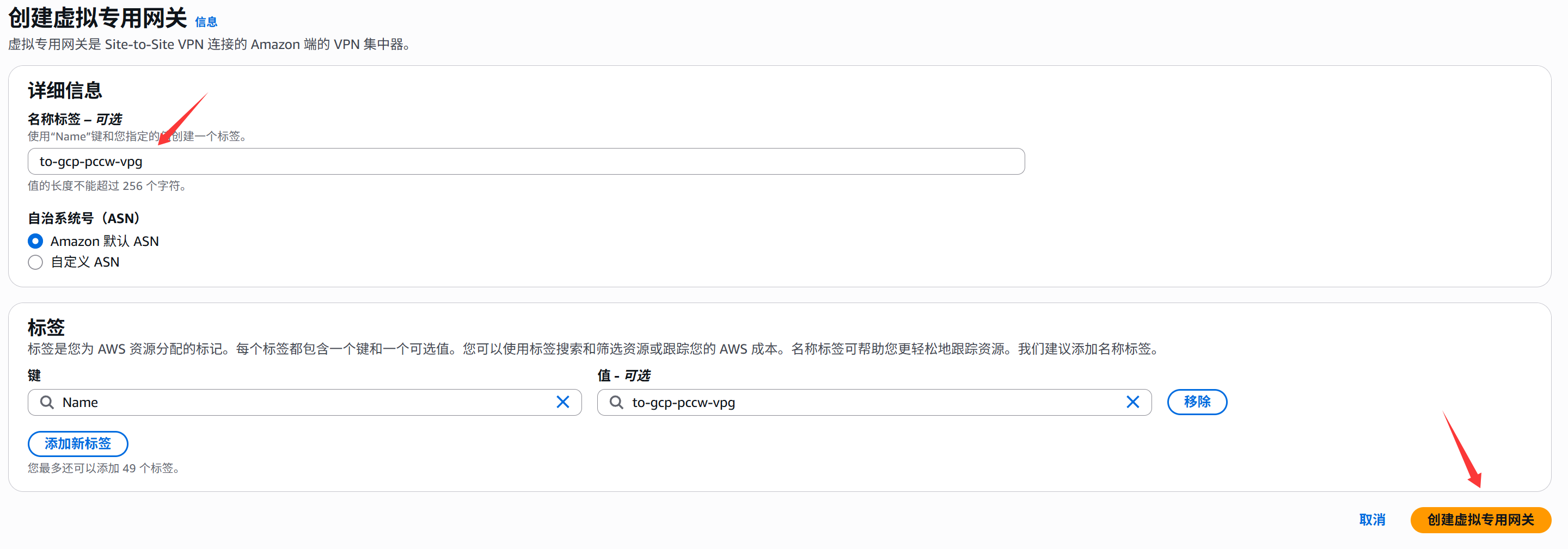Click the 创建虚拟专用网关 submit button
This screenshot has height=549, width=1568.
(x=1480, y=520)
